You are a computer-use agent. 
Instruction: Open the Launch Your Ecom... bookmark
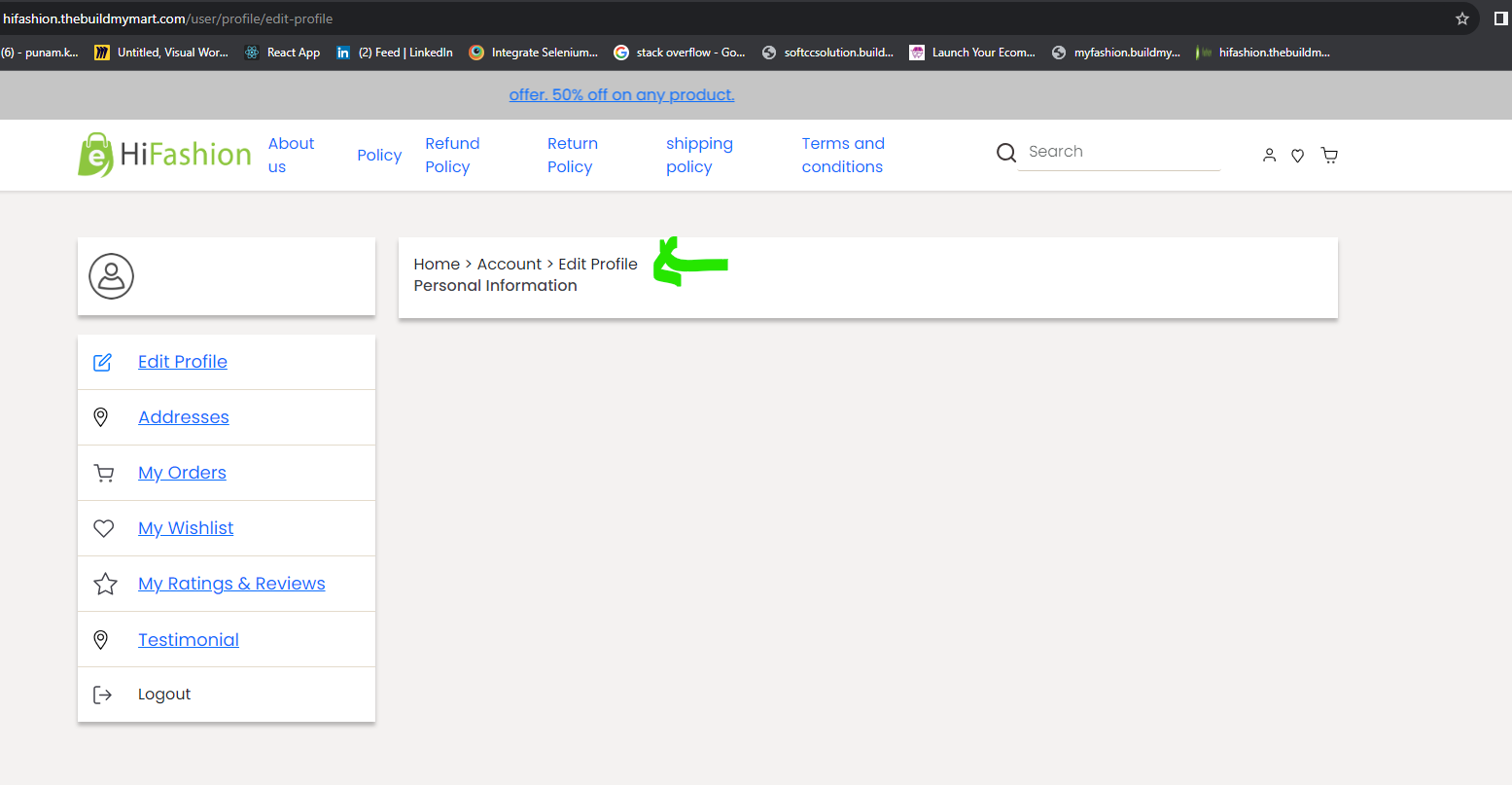click(x=972, y=53)
